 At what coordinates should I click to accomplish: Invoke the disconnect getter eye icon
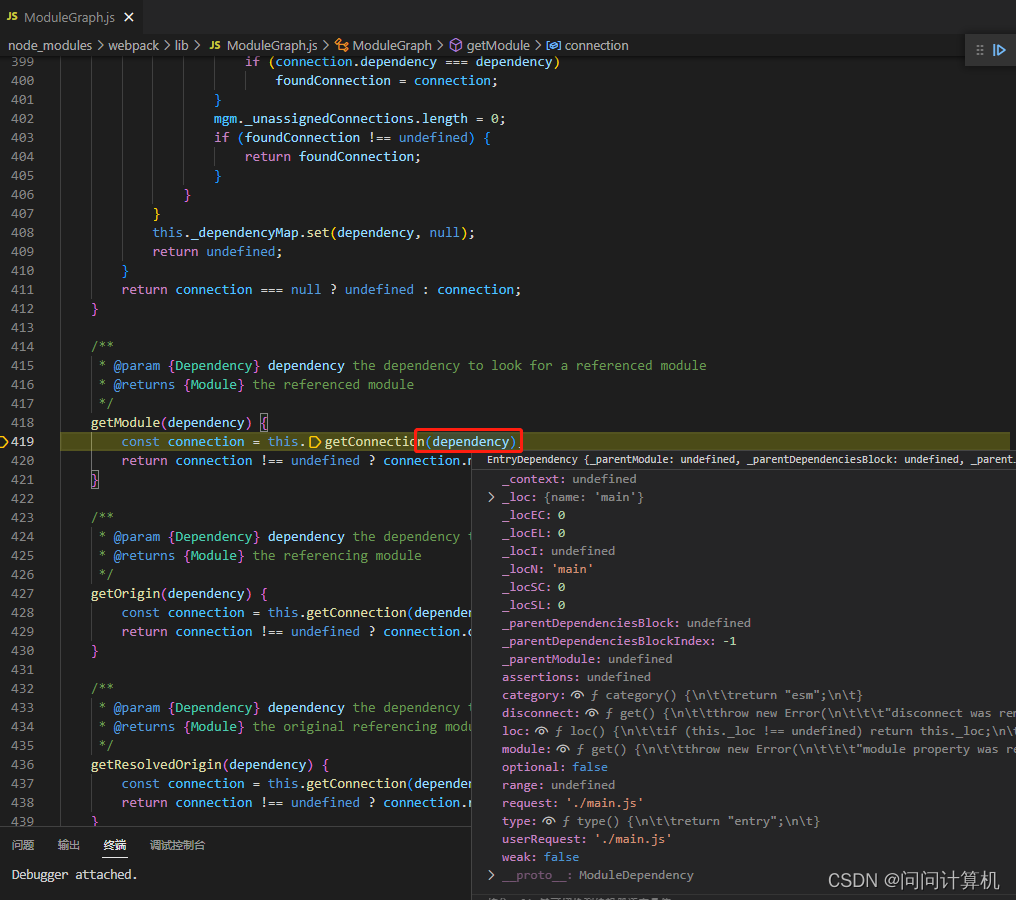(592, 713)
